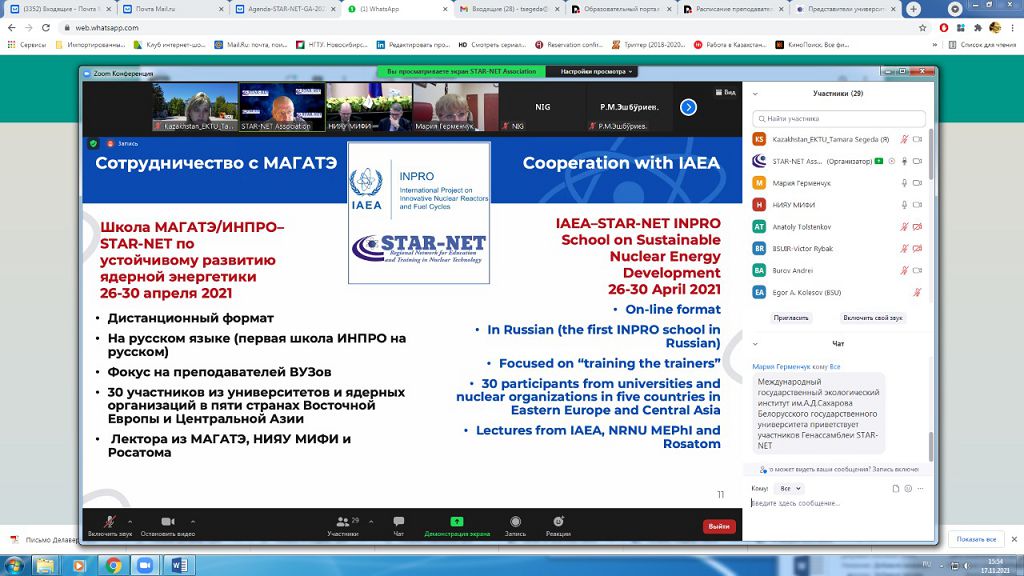Switch to Расписание преподавателя browser tab
Screen dimensions: 1024x576
[x=735, y=9]
